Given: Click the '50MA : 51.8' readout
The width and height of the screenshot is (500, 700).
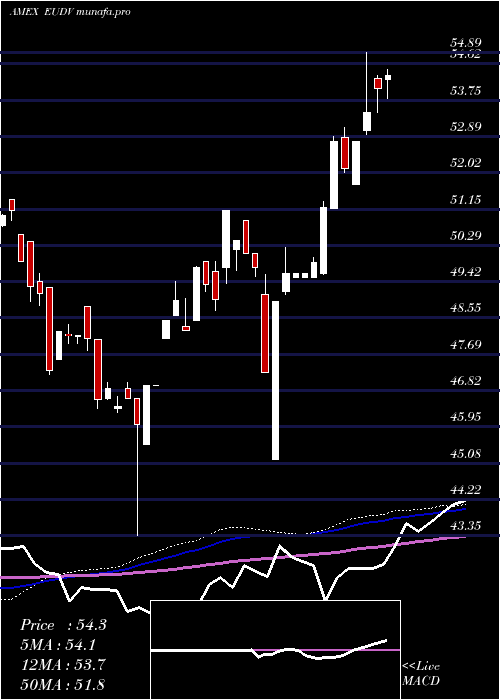Looking at the screenshot, I should pos(63,684).
